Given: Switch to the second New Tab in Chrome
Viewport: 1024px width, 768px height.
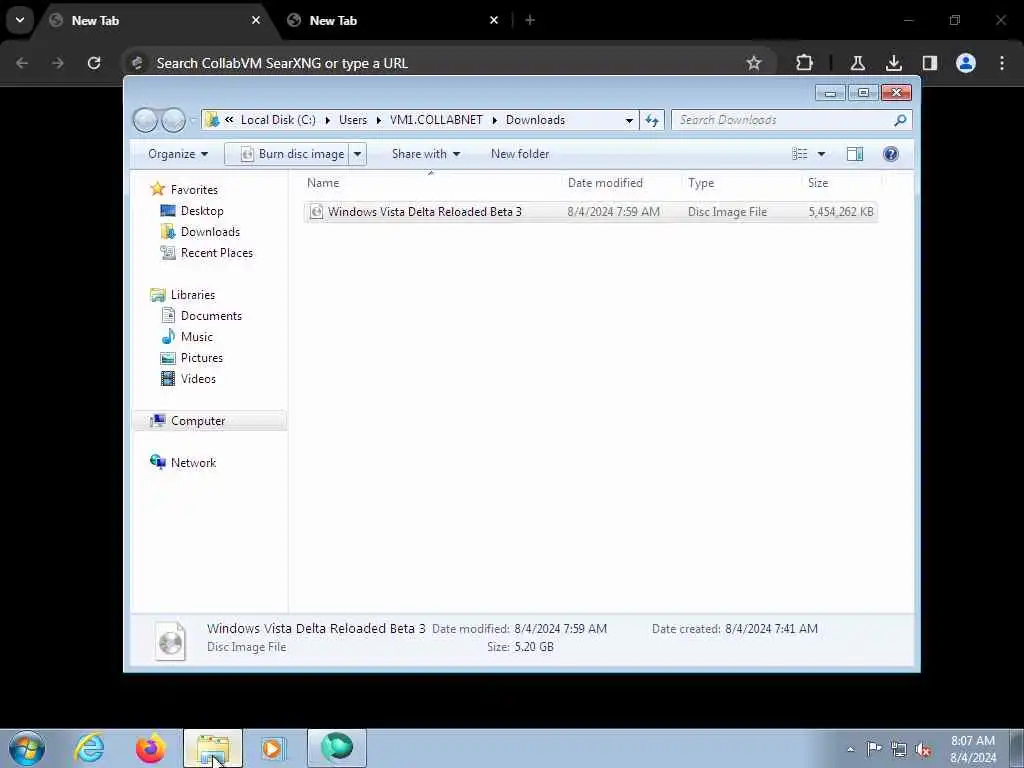Looking at the screenshot, I should click(392, 21).
